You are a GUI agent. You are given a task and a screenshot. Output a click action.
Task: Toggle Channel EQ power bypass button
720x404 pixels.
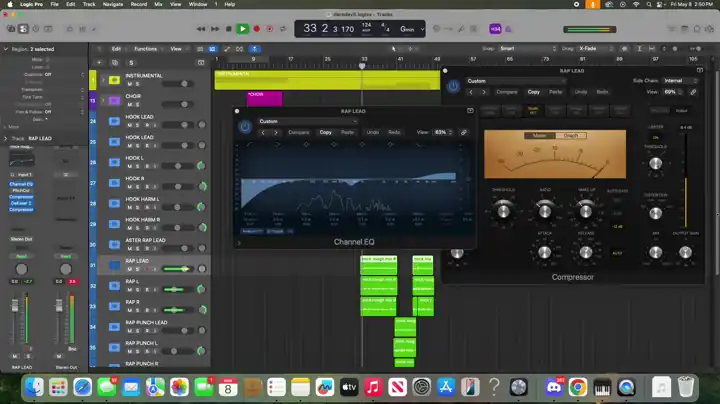pos(245,127)
